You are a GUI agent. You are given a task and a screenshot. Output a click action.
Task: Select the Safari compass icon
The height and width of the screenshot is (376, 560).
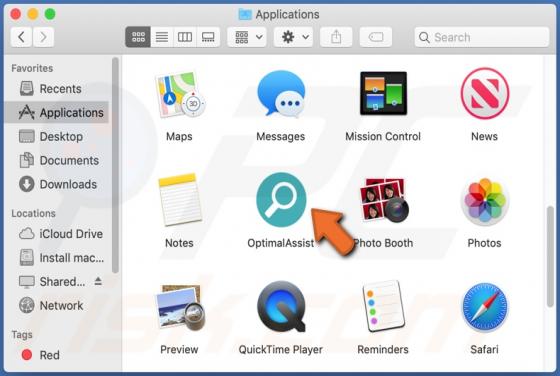tap(485, 307)
